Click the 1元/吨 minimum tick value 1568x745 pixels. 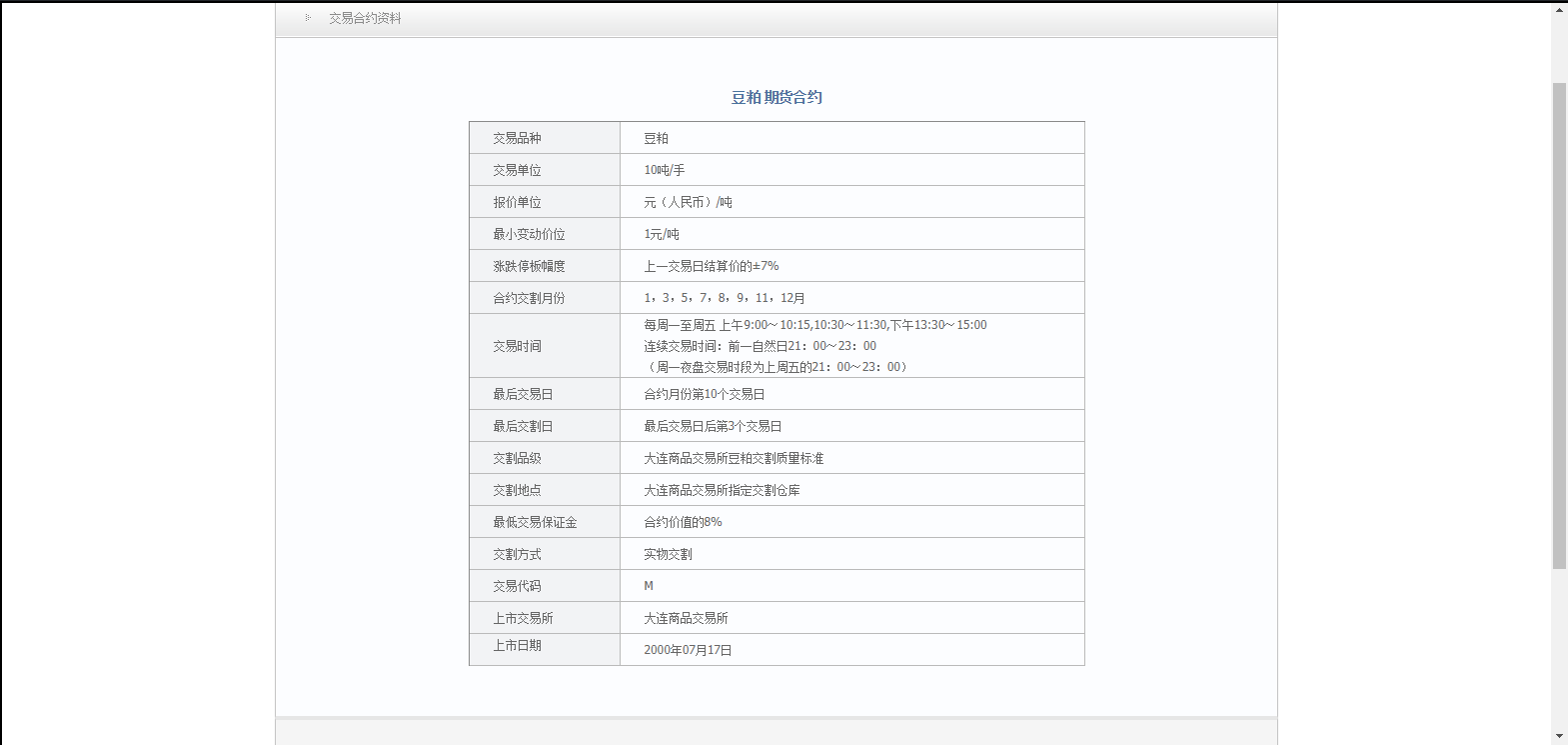click(x=661, y=234)
